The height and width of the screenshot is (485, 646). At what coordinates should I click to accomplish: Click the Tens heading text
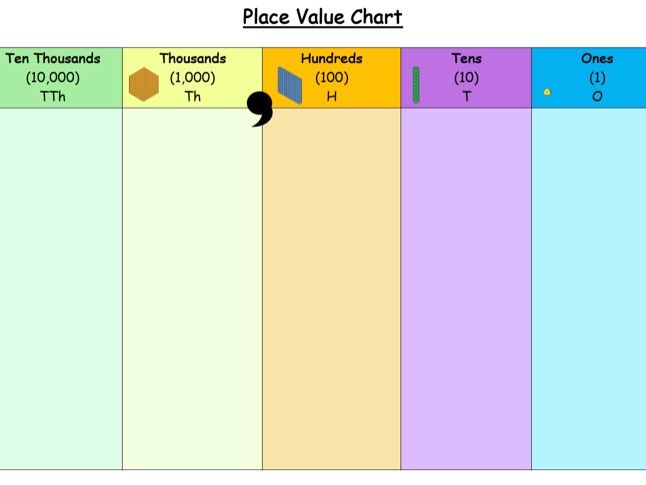click(x=466, y=59)
